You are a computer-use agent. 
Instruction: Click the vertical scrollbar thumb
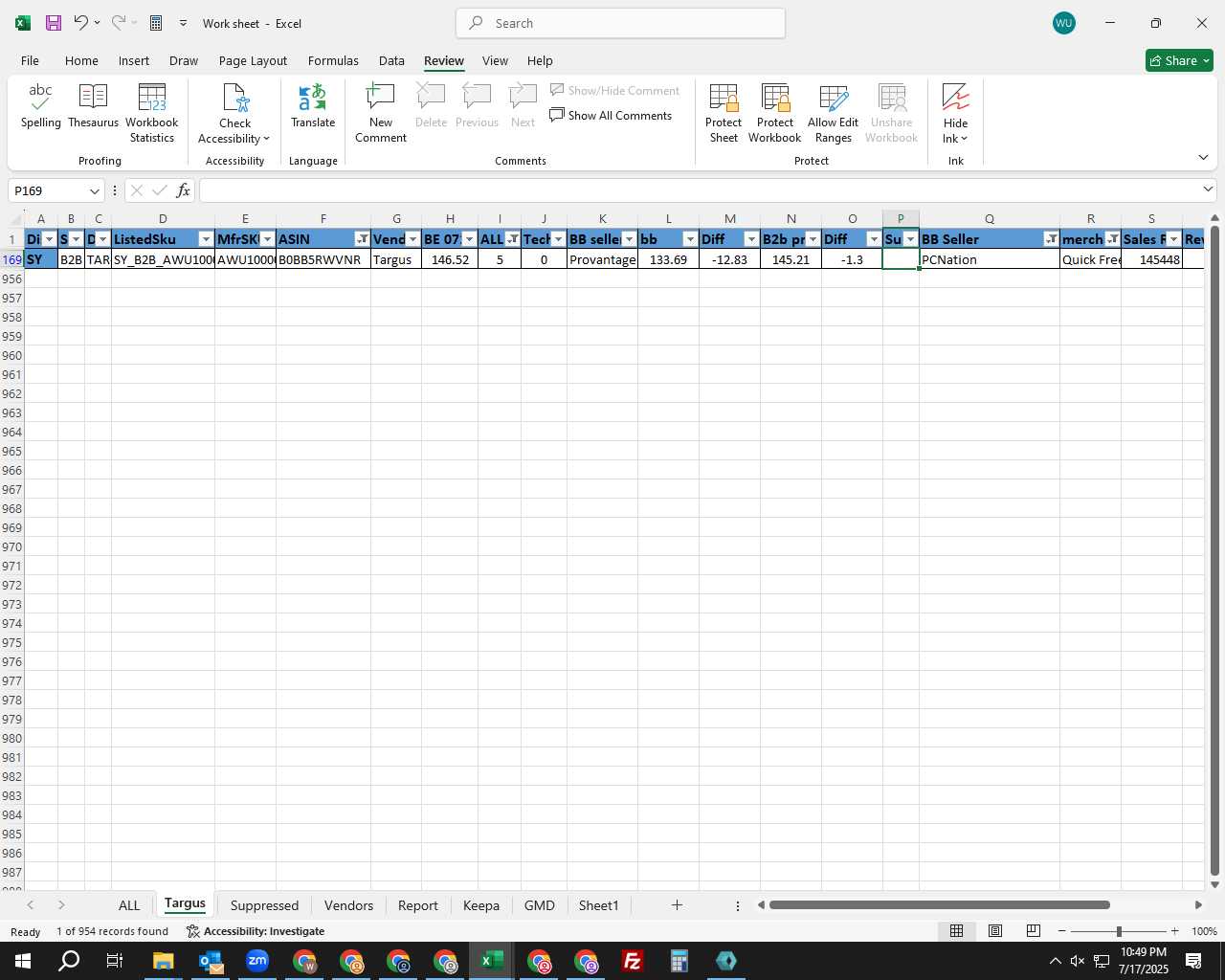pyautogui.click(x=1214, y=551)
